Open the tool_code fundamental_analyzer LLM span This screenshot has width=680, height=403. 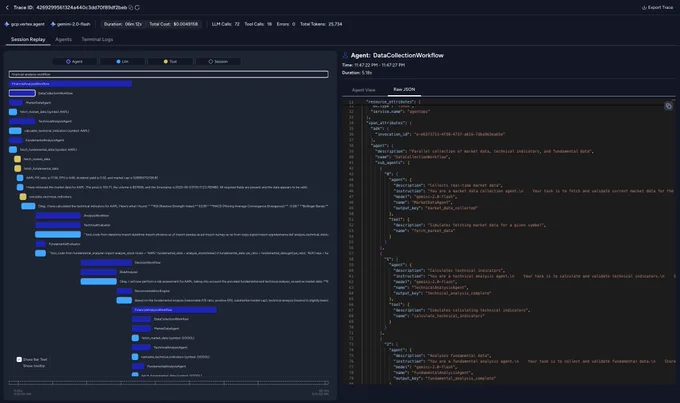coord(41,253)
